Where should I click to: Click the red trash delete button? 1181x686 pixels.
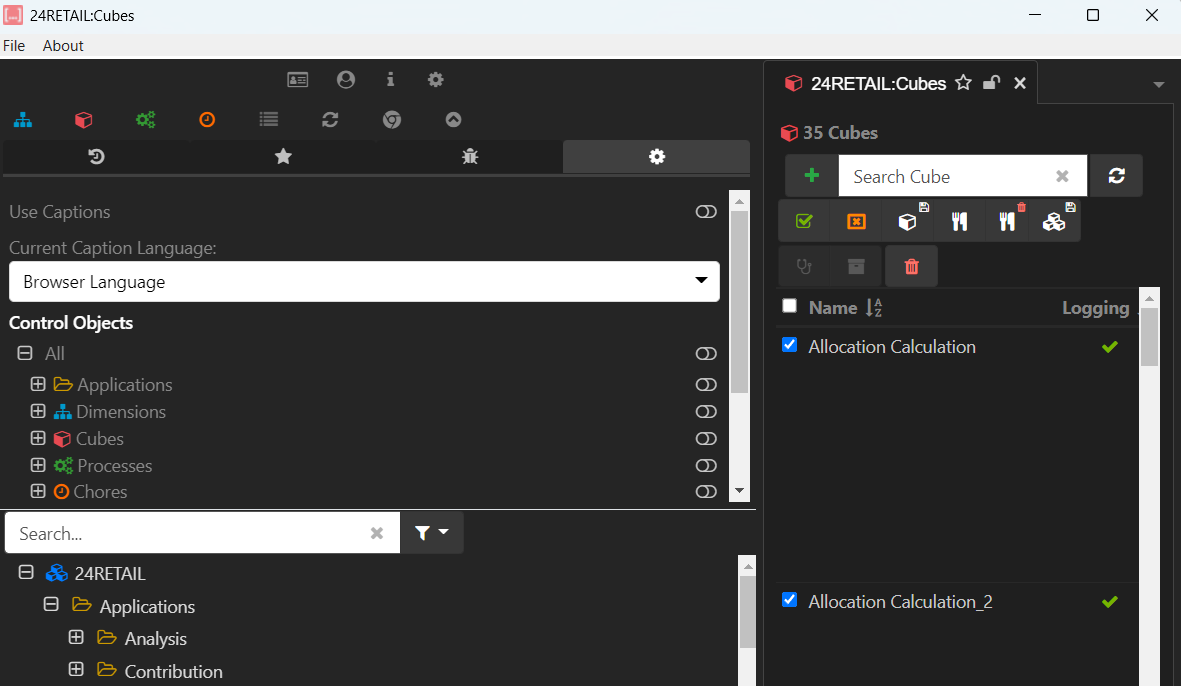click(911, 267)
